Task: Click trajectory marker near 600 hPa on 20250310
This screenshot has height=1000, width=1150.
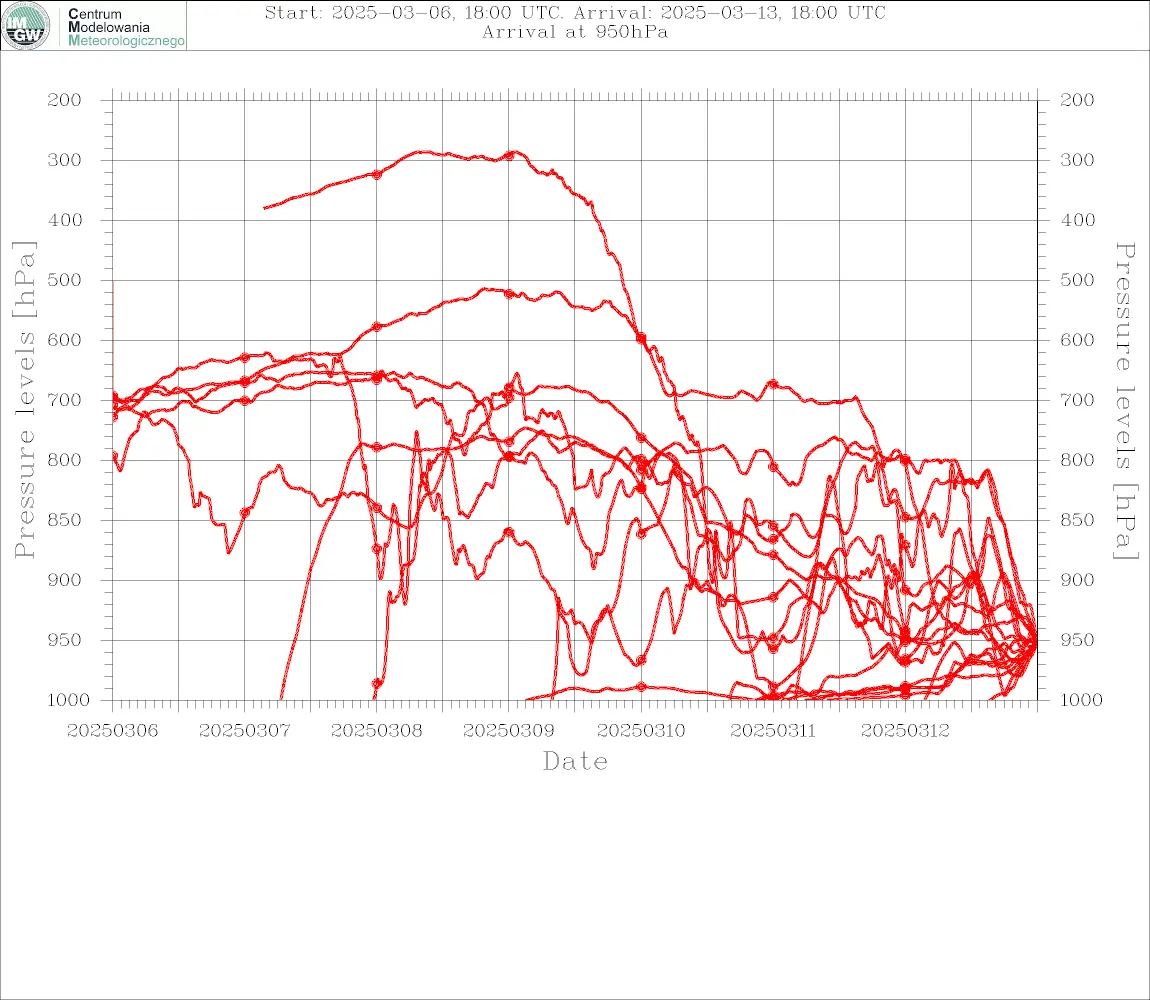Action: click(x=641, y=338)
